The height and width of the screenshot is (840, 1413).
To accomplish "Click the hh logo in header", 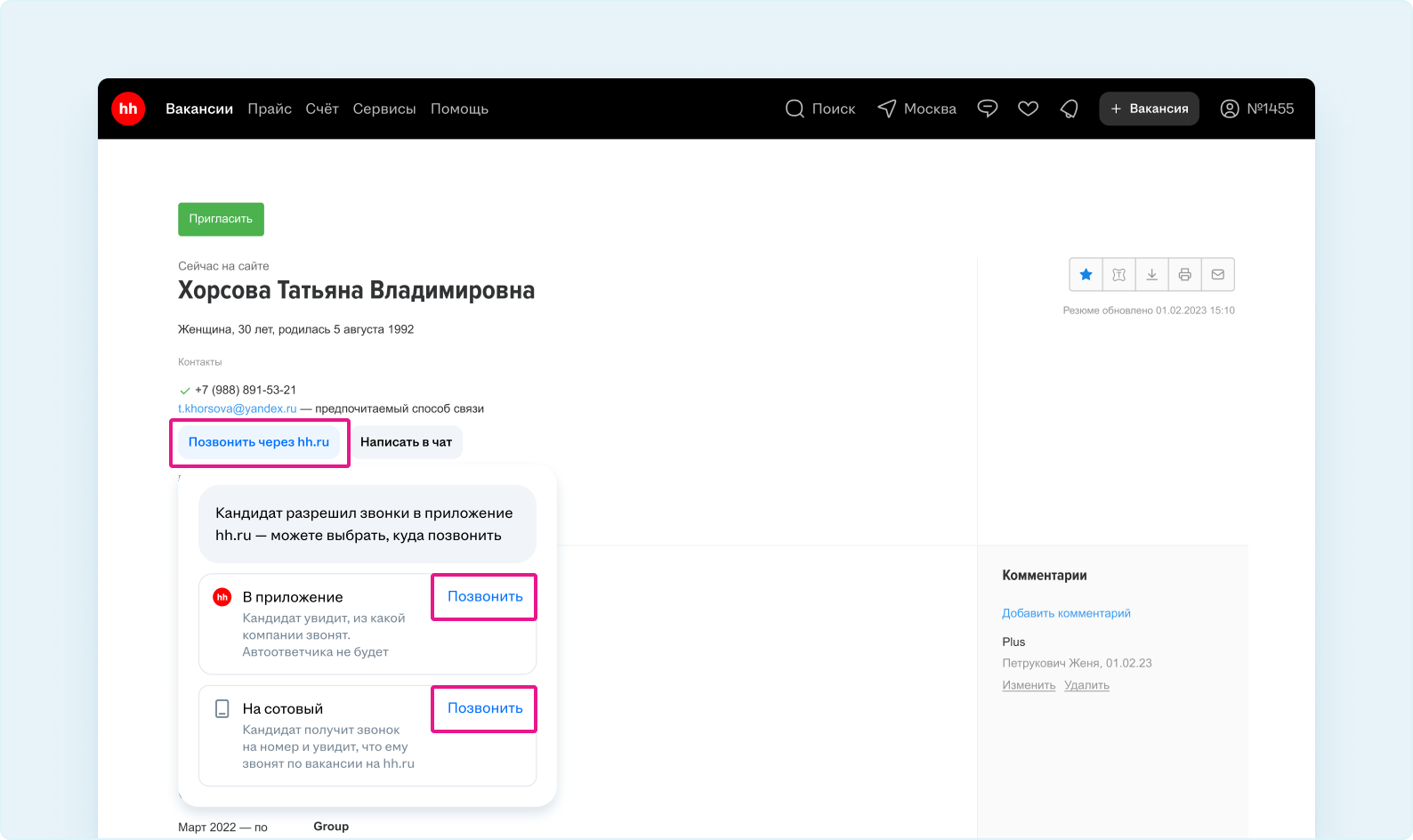I will coord(128,109).
